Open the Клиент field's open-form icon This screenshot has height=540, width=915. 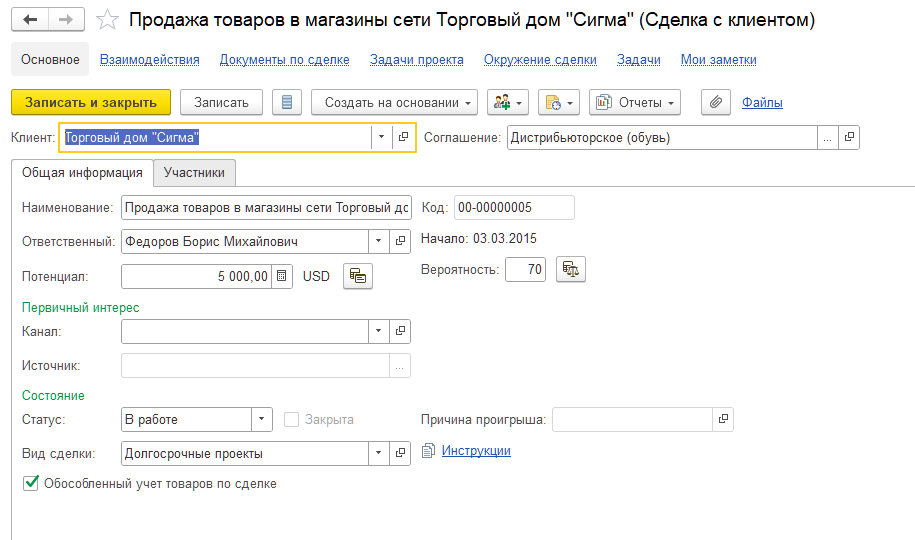[403, 137]
